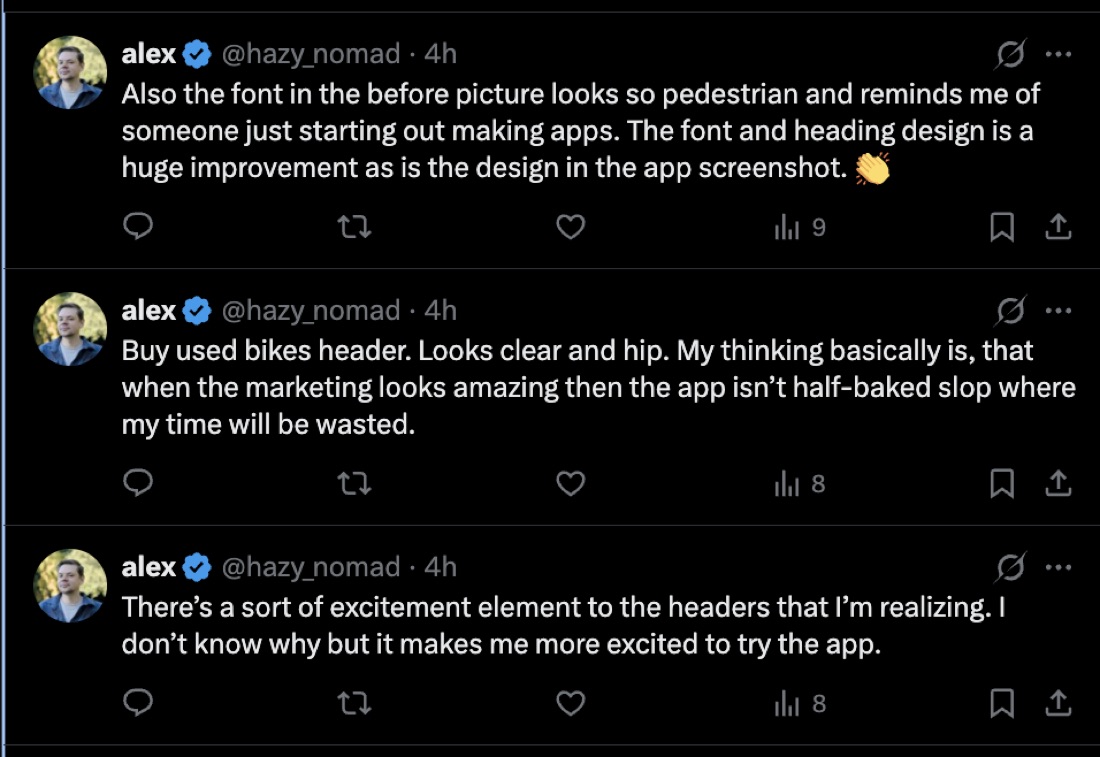Share the first tweet about font design

1058,227
